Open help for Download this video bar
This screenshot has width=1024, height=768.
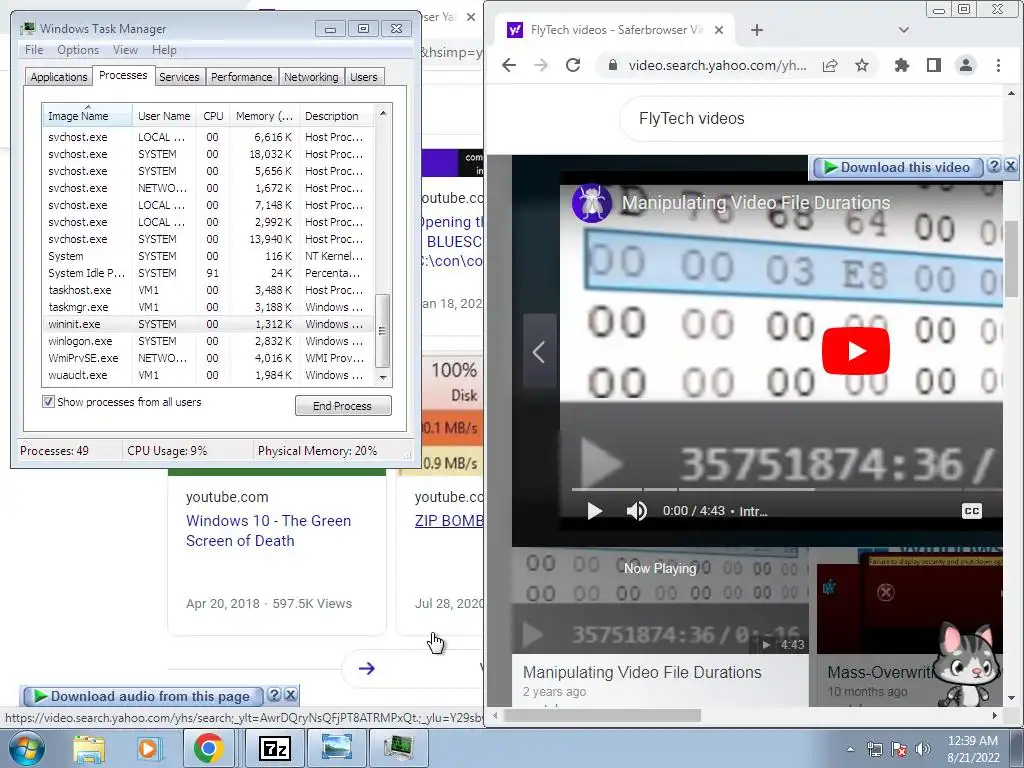tap(993, 166)
